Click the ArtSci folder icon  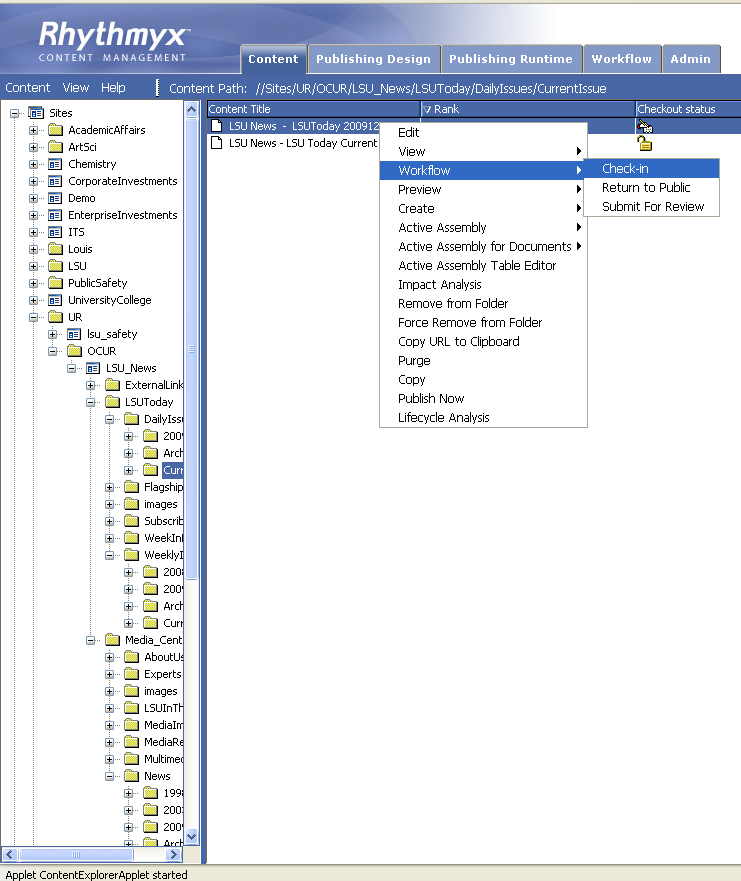[x=55, y=147]
